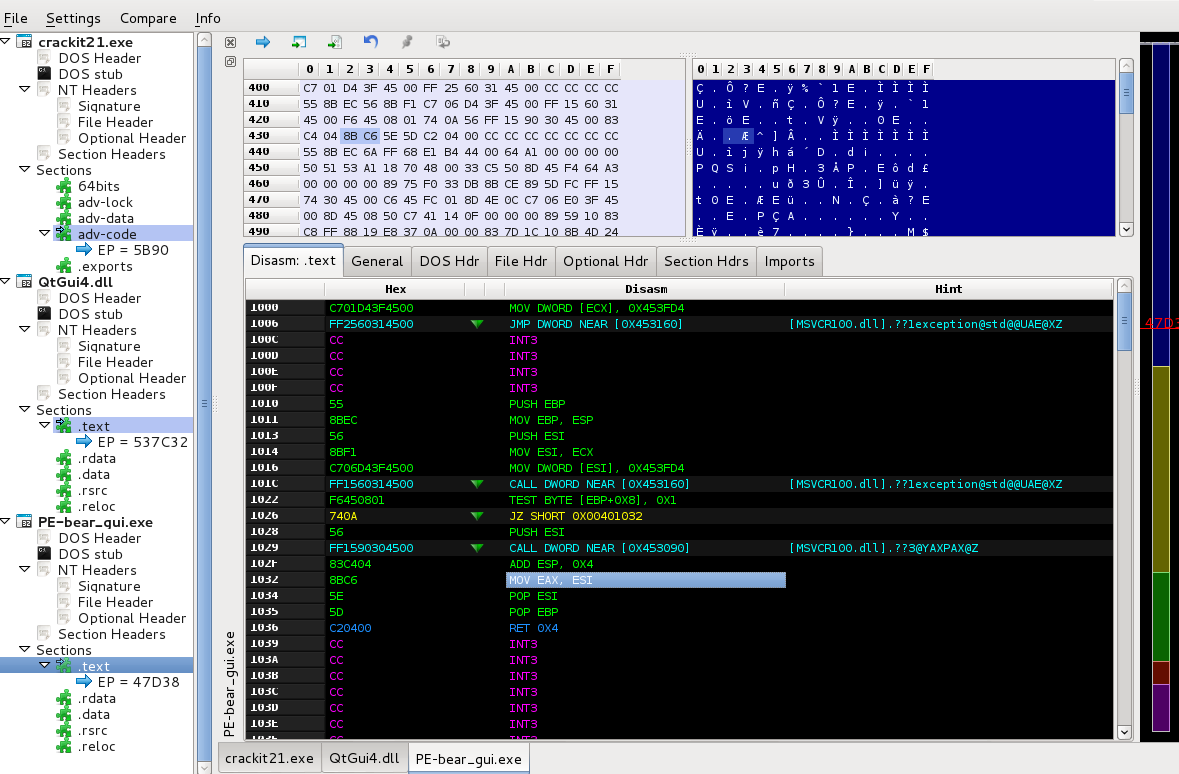1179x774 pixels.
Task: Click the purple segment in the section map bar
Action: 1161,706
